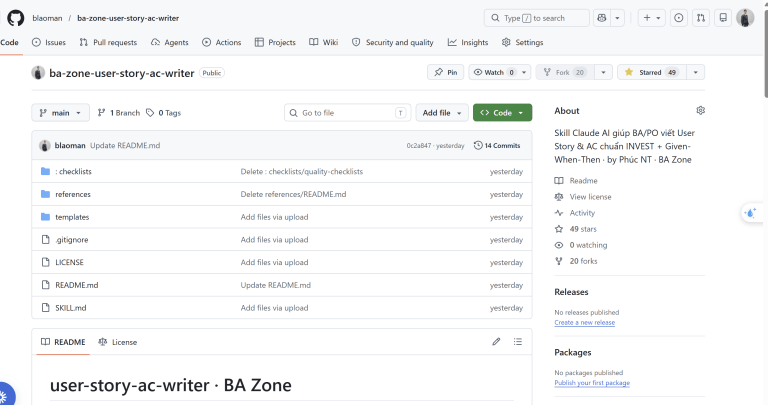Screen dimensions: 768x405
Task: Click the references folder icon
Action: click(x=46, y=194)
